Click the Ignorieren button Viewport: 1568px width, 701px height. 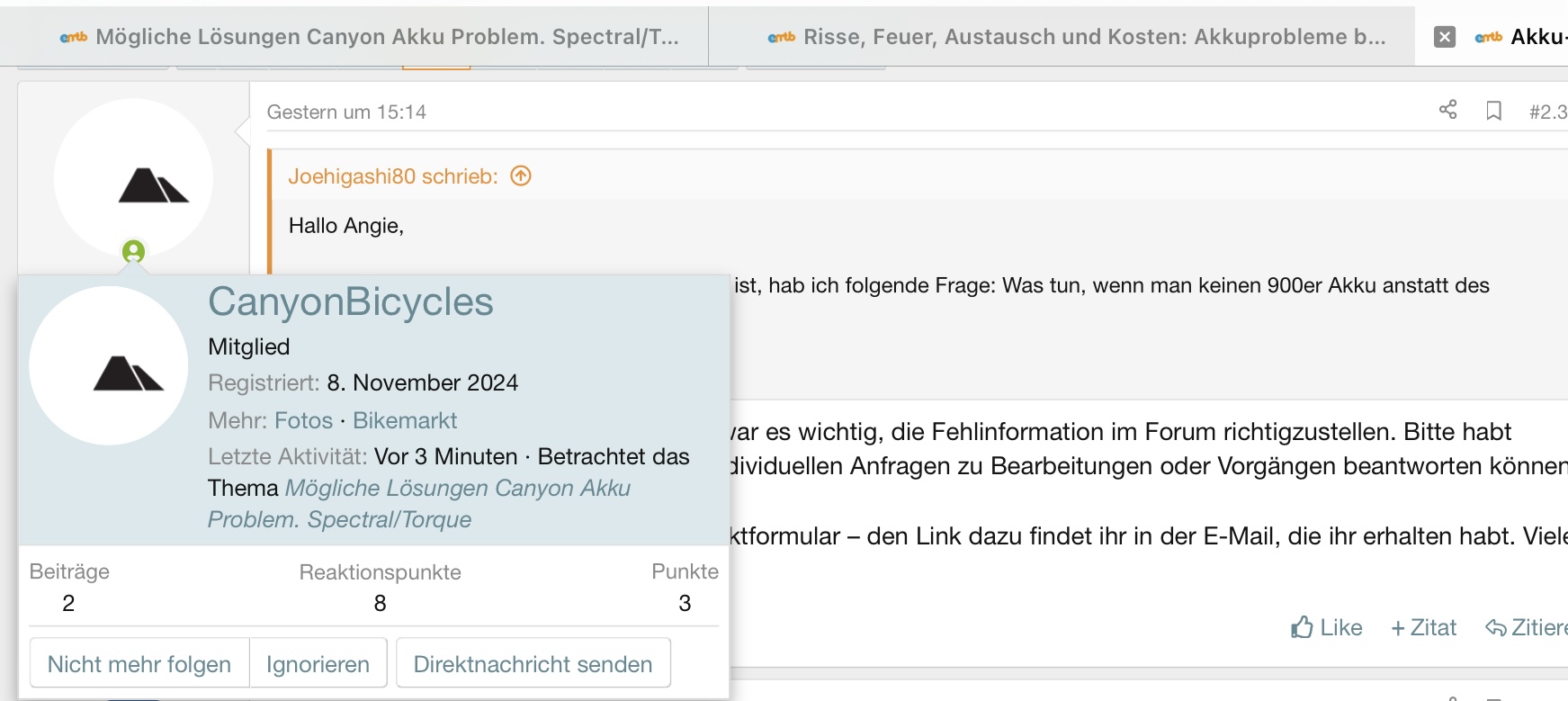click(x=318, y=664)
